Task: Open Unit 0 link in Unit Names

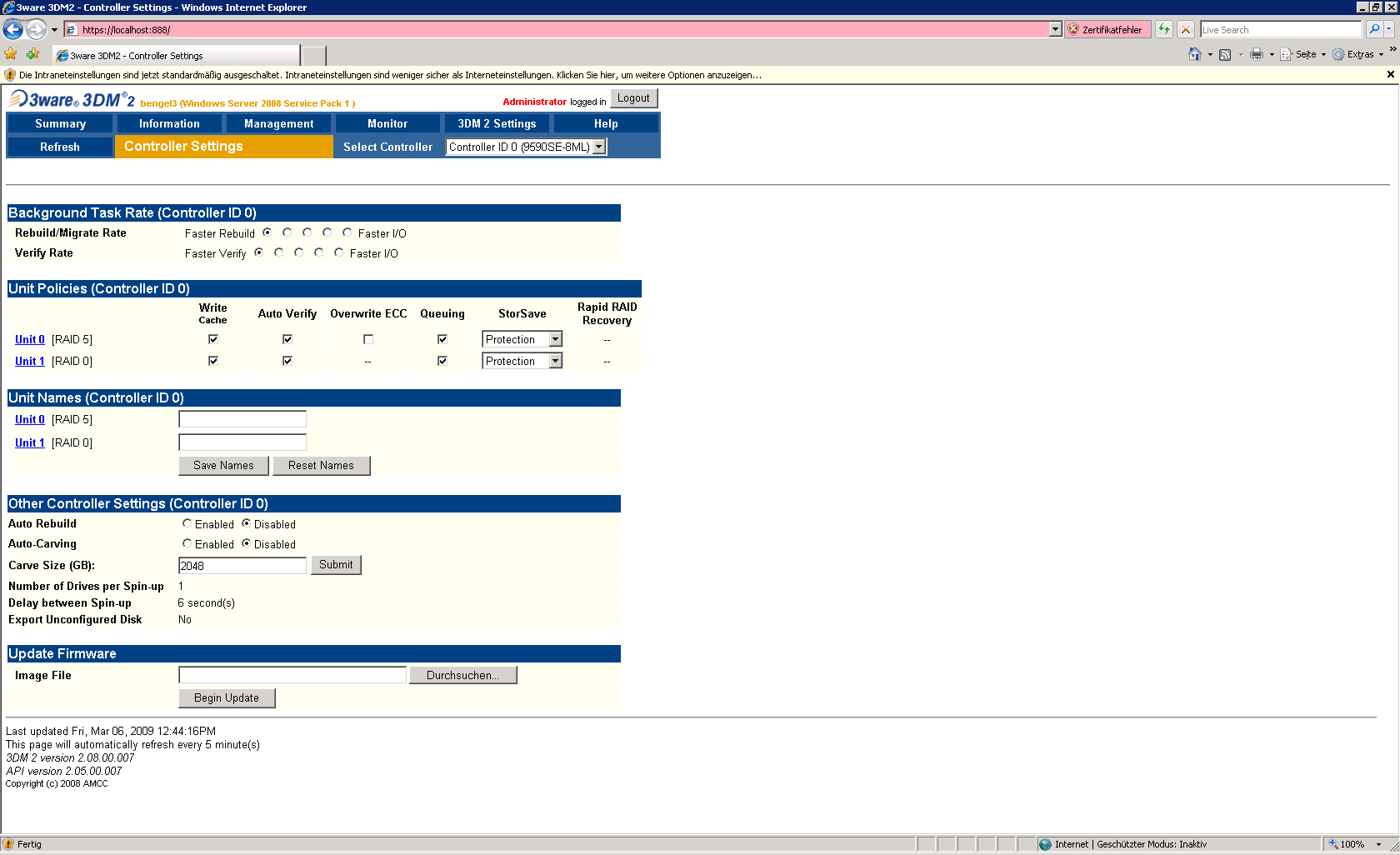Action: (x=30, y=419)
